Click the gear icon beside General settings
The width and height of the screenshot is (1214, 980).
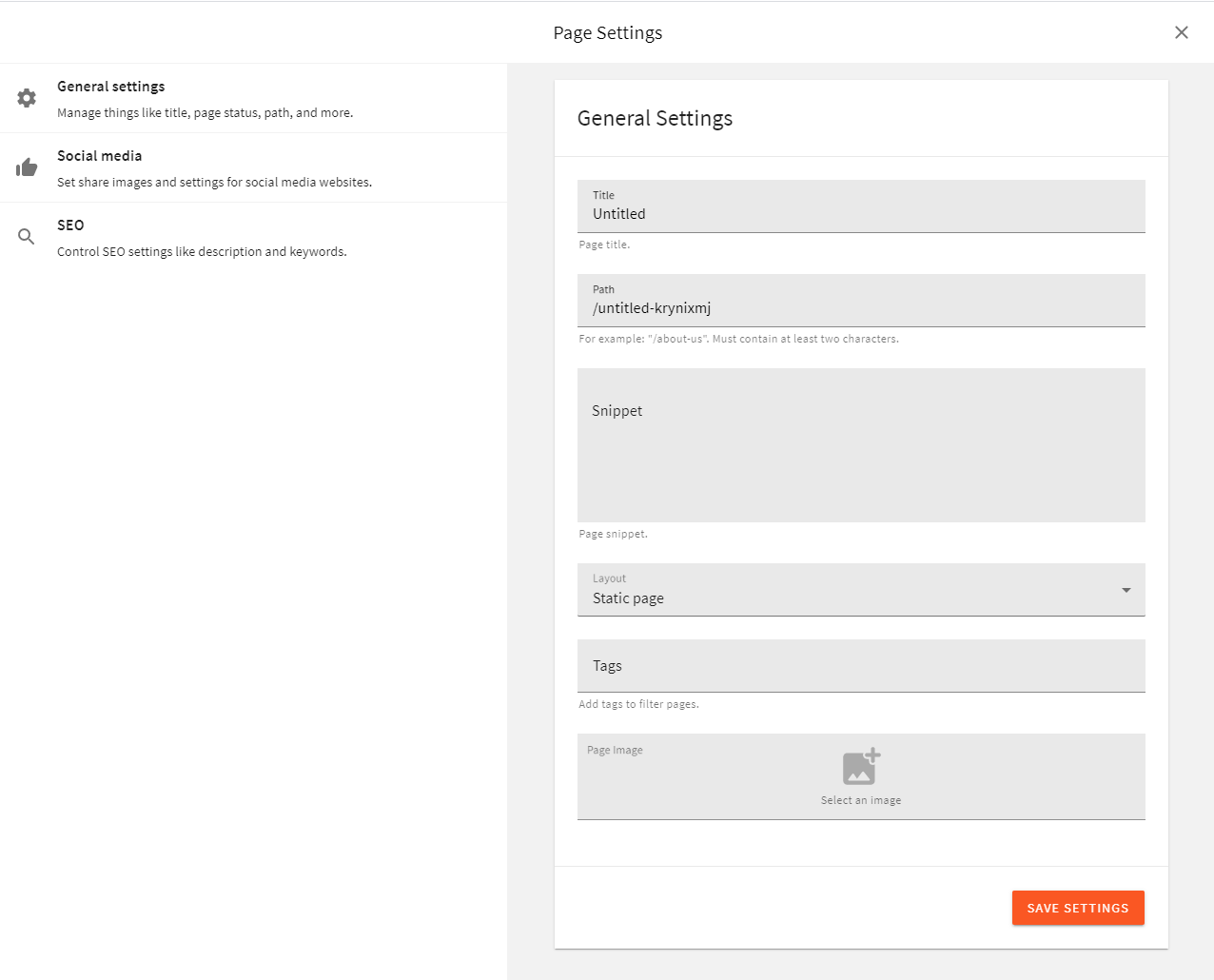(x=26, y=98)
